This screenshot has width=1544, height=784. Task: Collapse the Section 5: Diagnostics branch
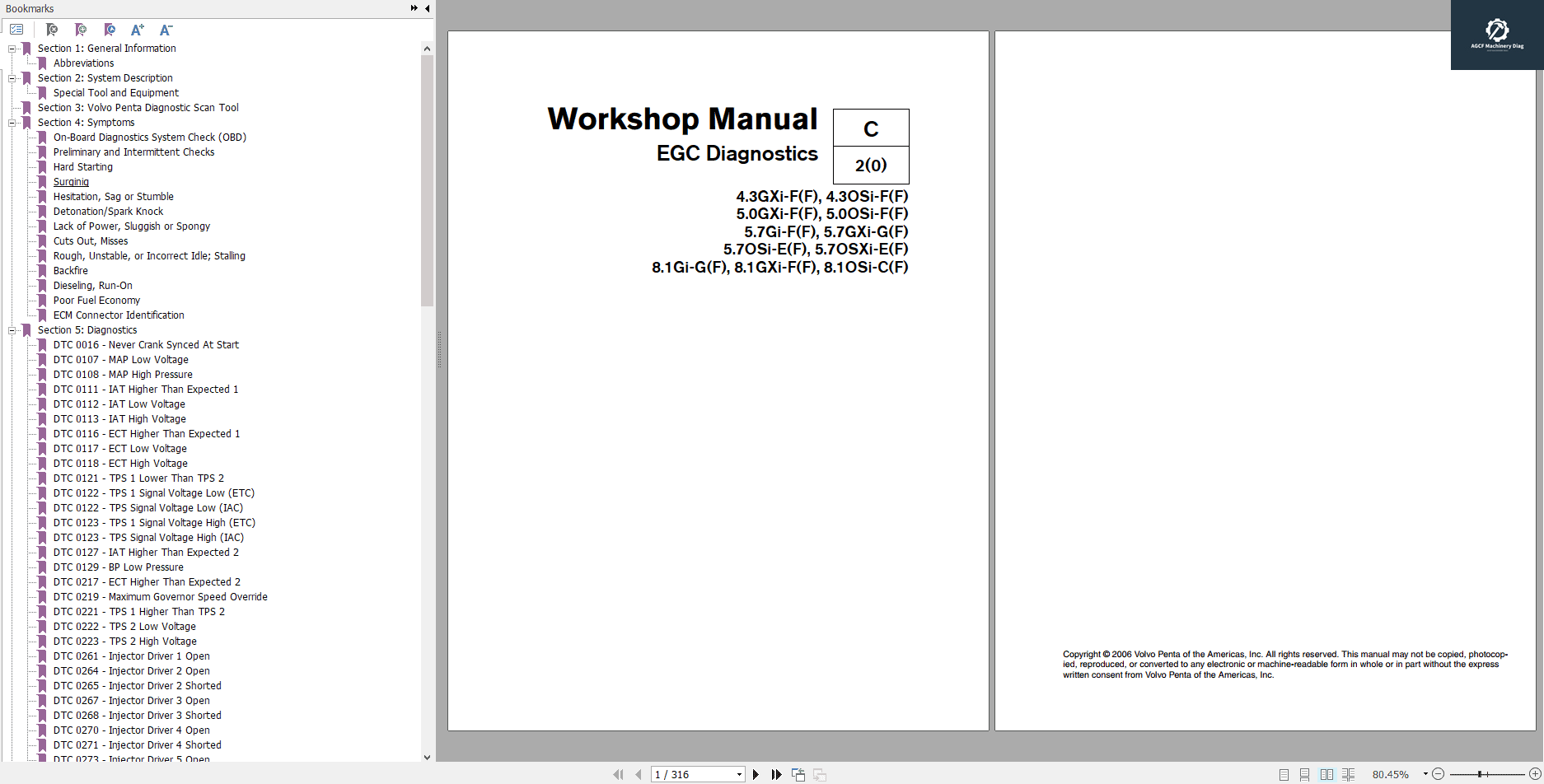(x=11, y=329)
